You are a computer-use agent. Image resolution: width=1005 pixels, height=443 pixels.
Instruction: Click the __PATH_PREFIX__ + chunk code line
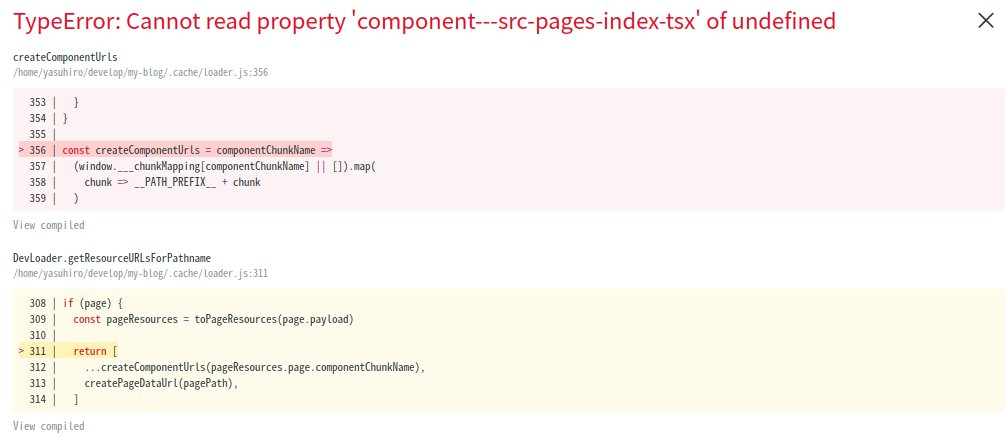[172, 182]
